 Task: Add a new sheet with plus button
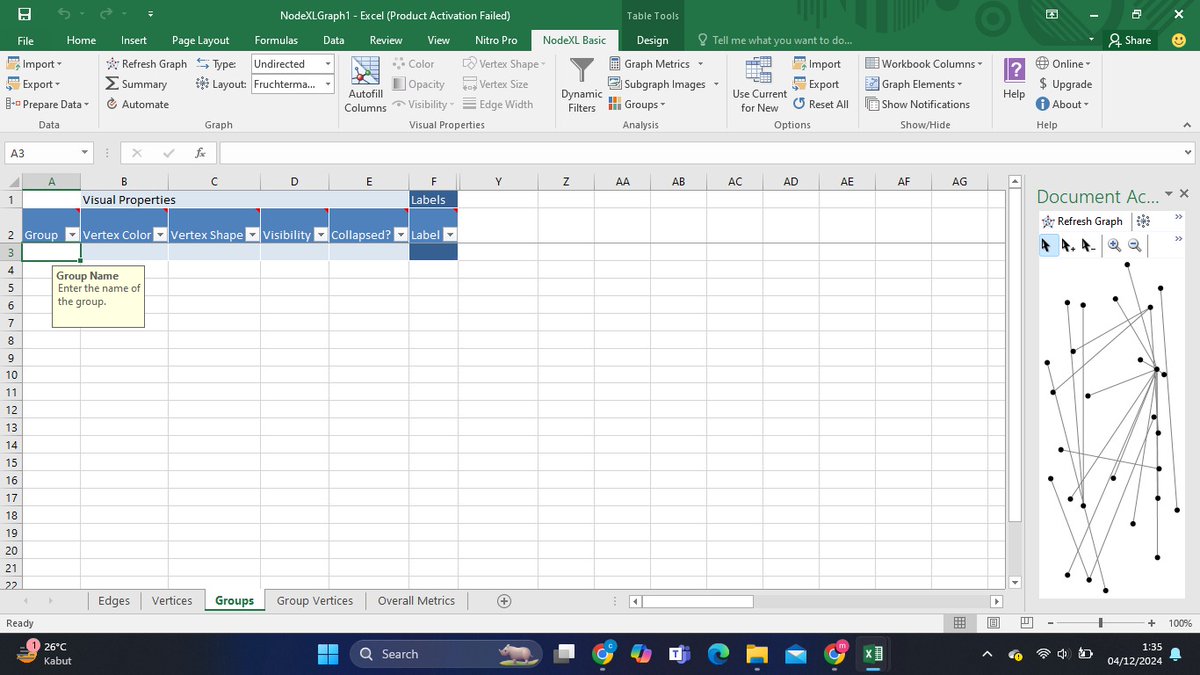point(504,601)
